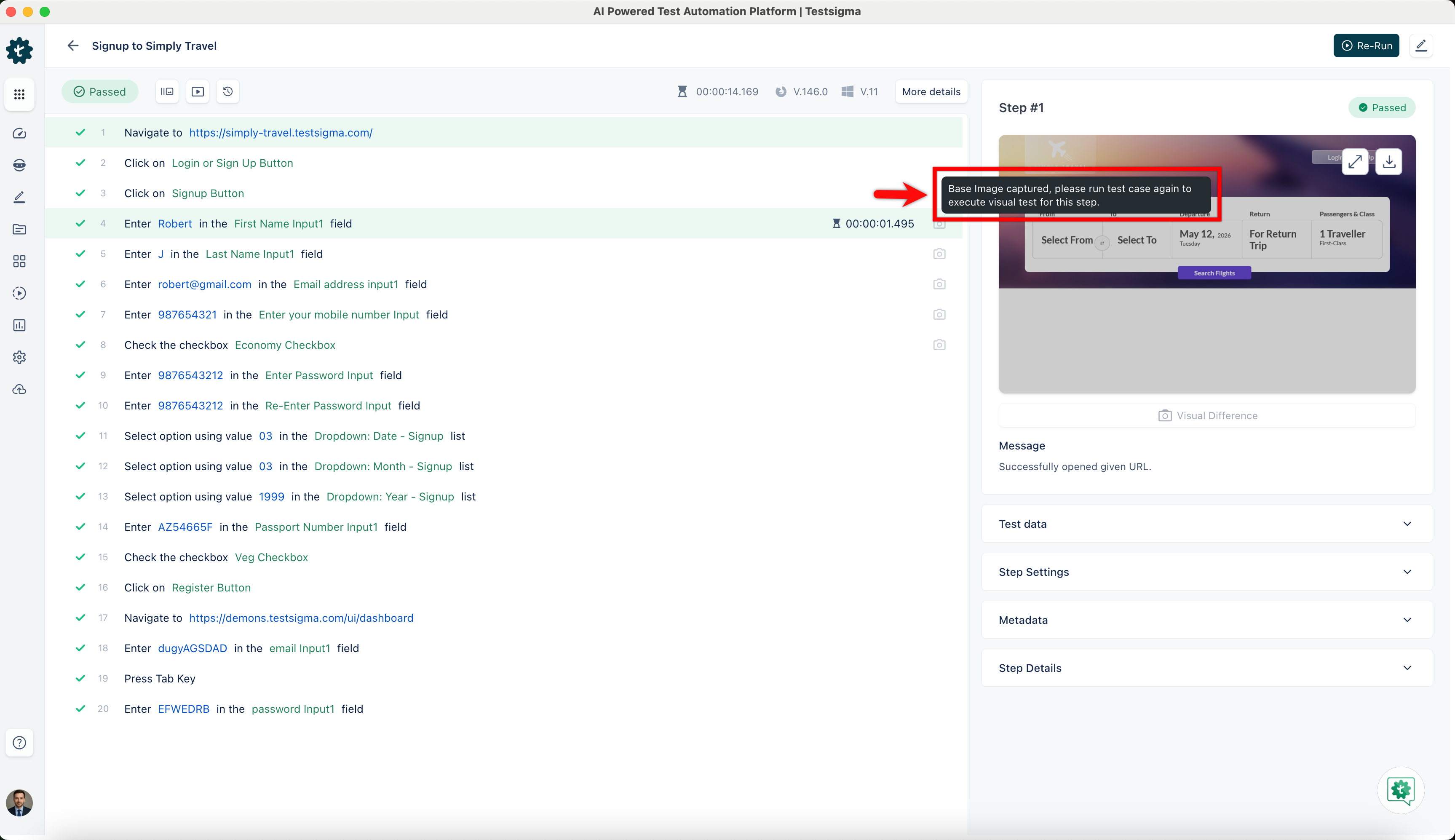
Task: Click the Veg Checkbox element name
Action: (x=271, y=557)
